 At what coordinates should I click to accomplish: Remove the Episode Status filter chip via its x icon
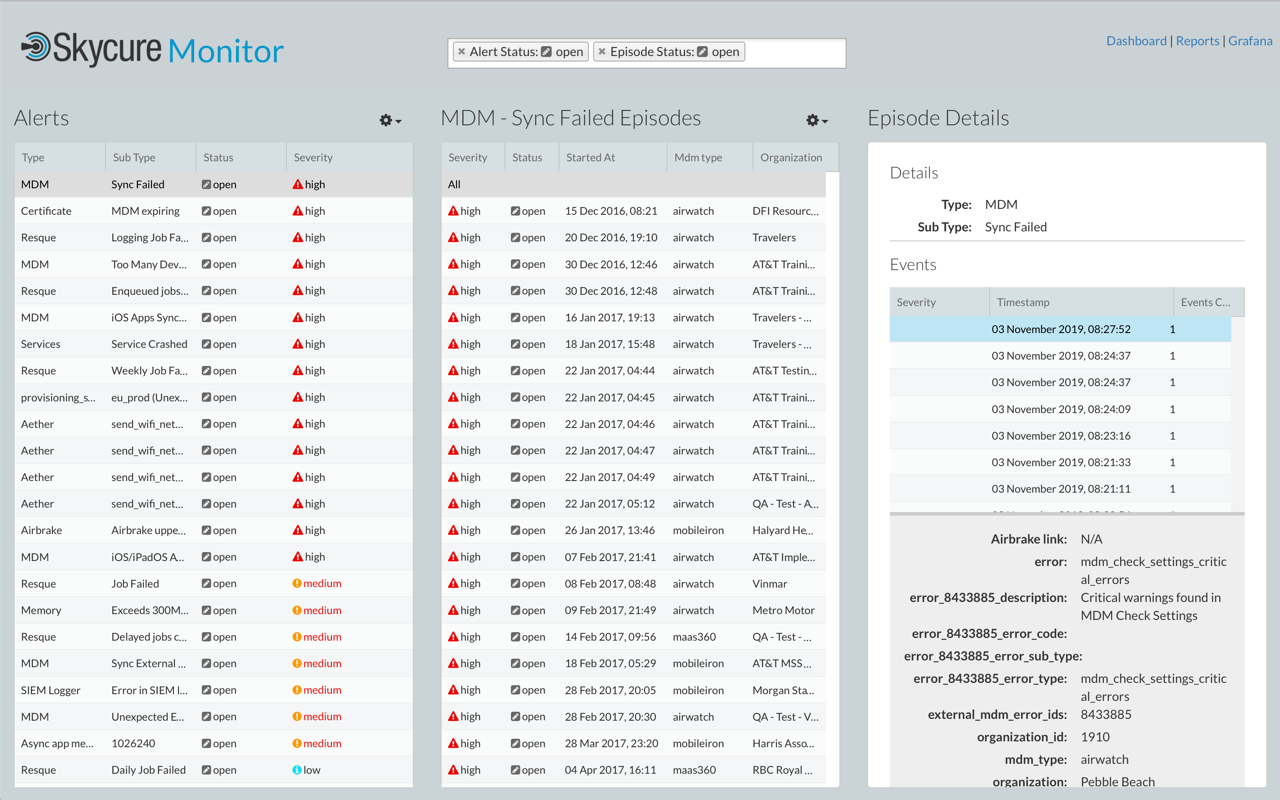602,51
